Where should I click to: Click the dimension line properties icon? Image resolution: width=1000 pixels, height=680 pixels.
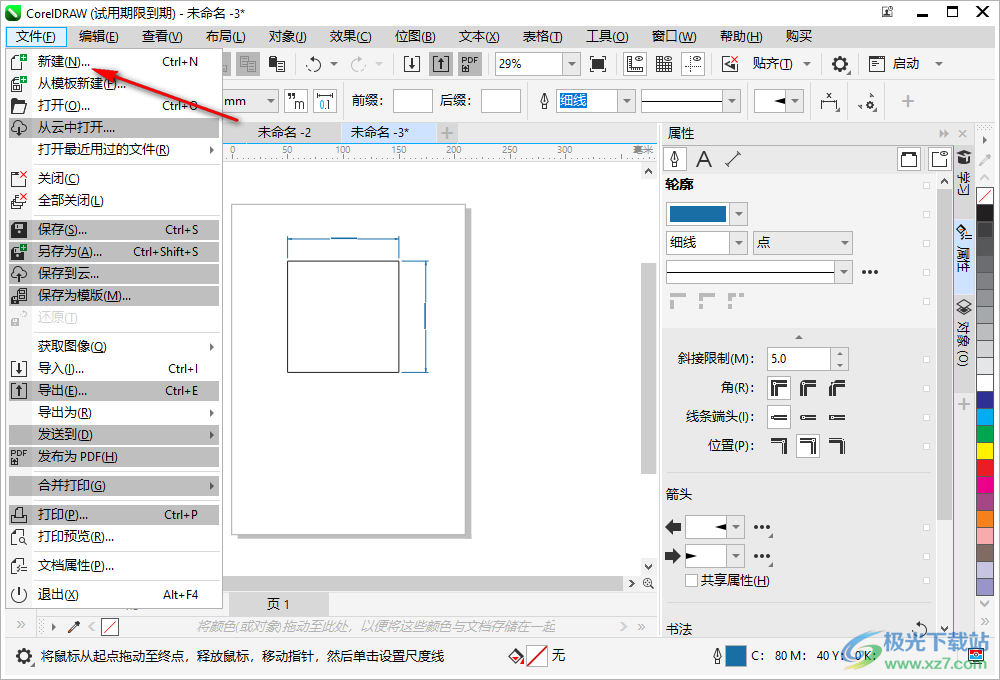(733, 159)
